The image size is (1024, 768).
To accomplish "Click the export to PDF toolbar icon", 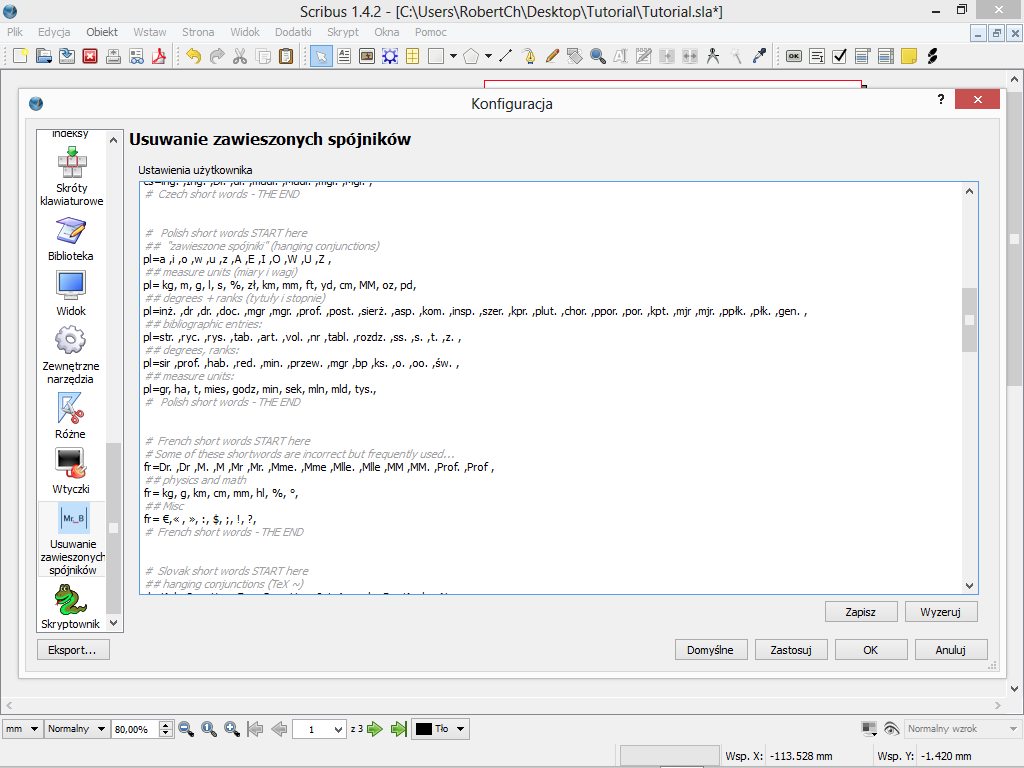I will point(157,56).
